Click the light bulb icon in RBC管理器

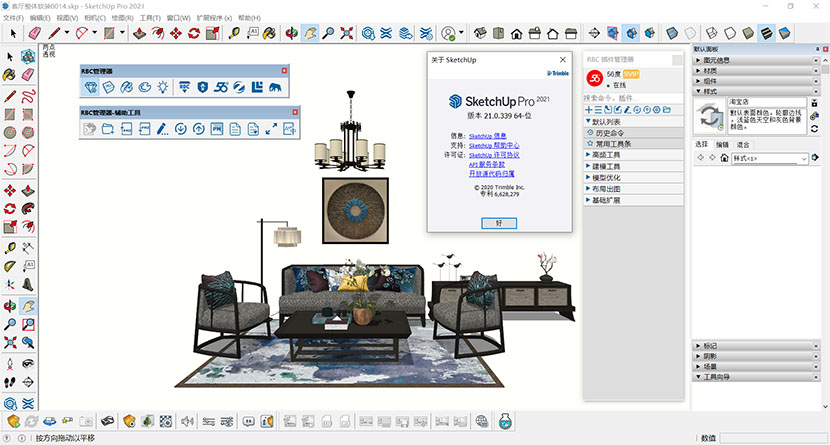[161, 87]
